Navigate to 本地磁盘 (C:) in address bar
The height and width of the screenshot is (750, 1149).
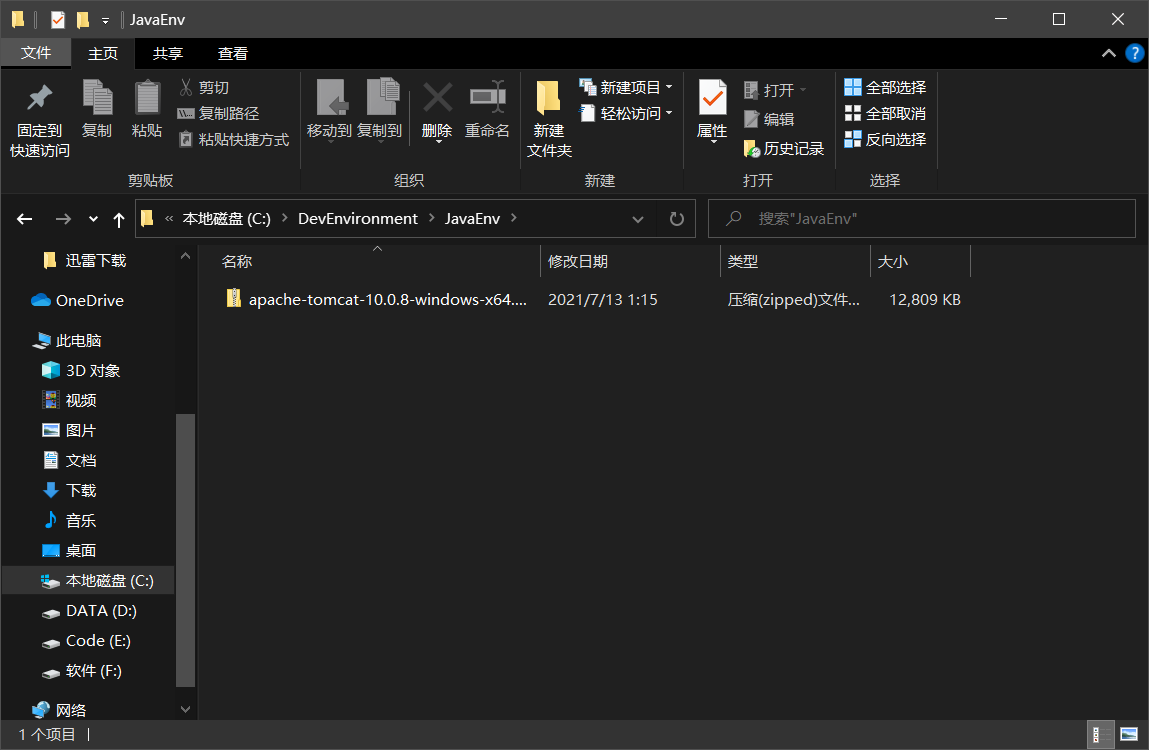click(226, 218)
